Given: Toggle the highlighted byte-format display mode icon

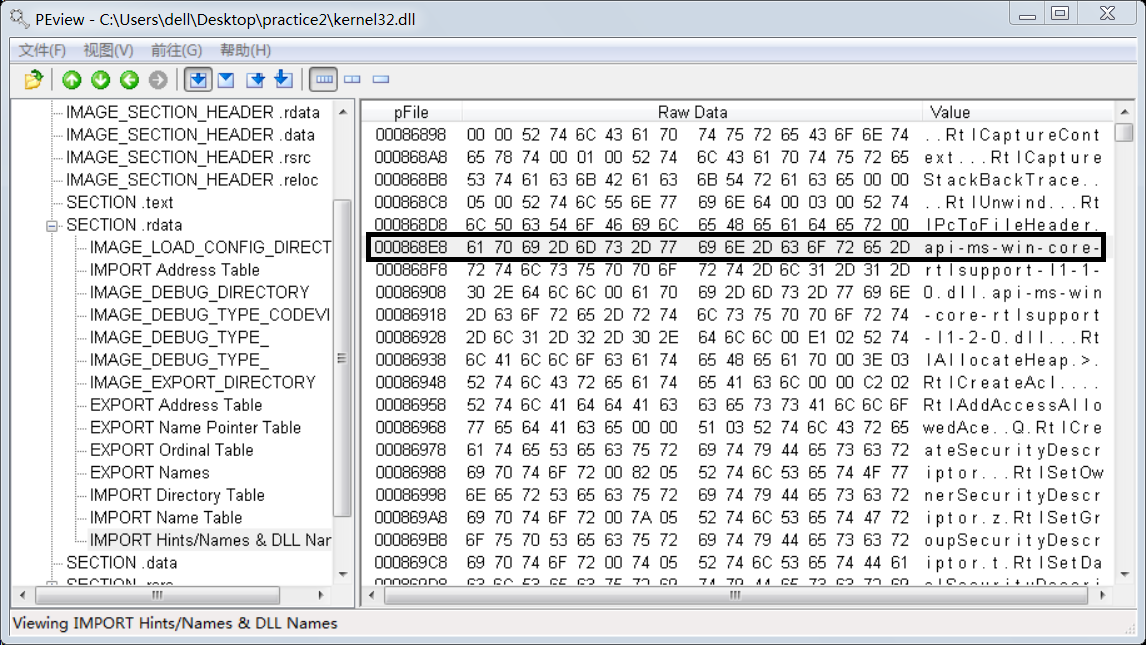Looking at the screenshot, I should click(322, 81).
